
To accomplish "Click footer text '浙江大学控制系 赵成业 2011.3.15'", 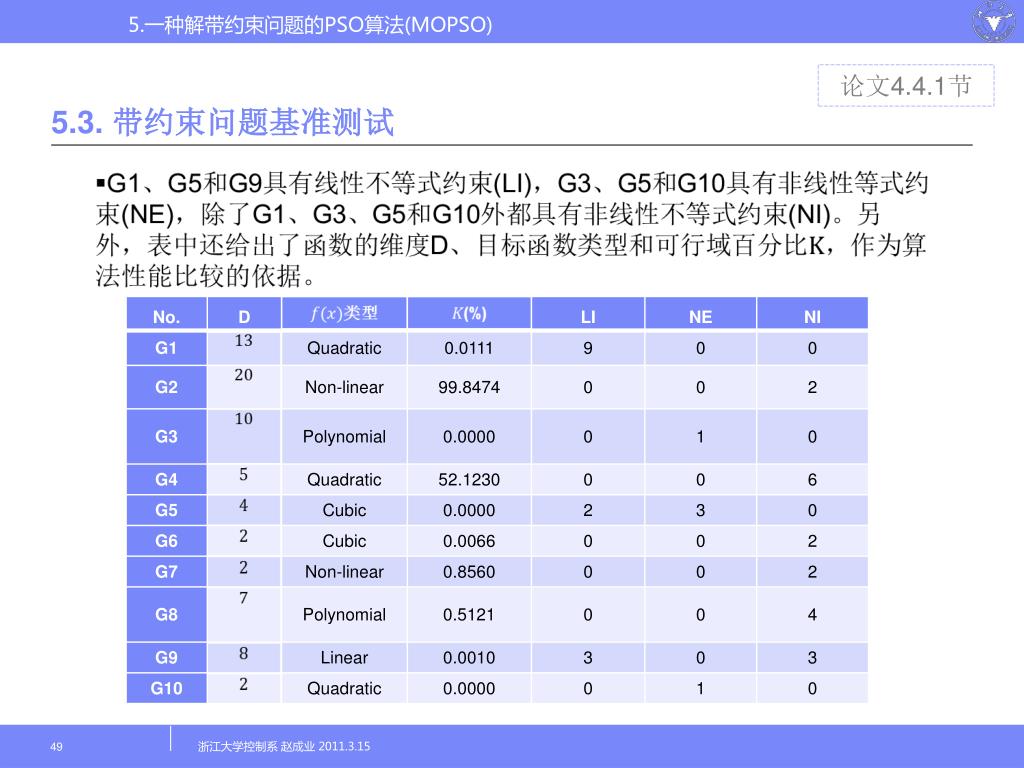I will point(284,746).
